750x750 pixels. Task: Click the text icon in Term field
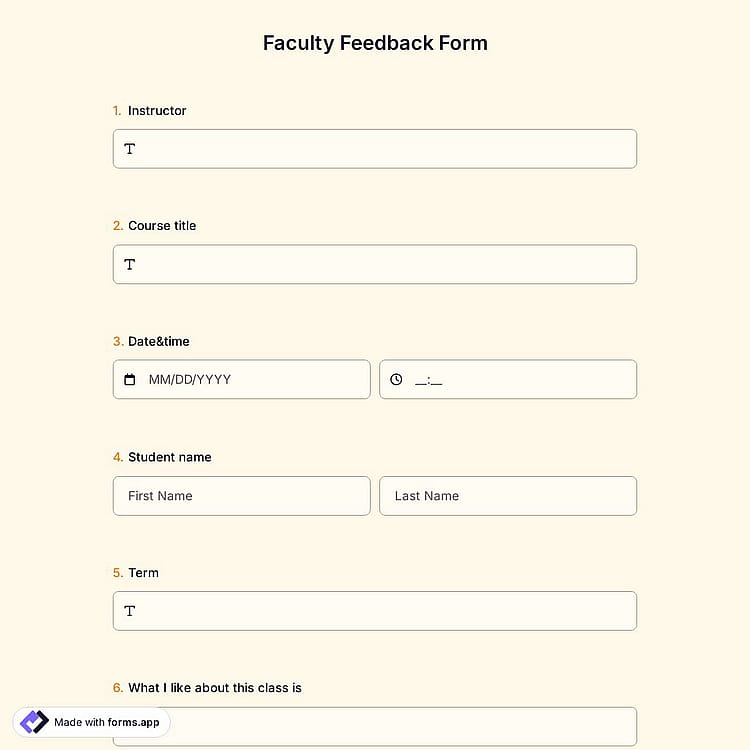coord(130,611)
